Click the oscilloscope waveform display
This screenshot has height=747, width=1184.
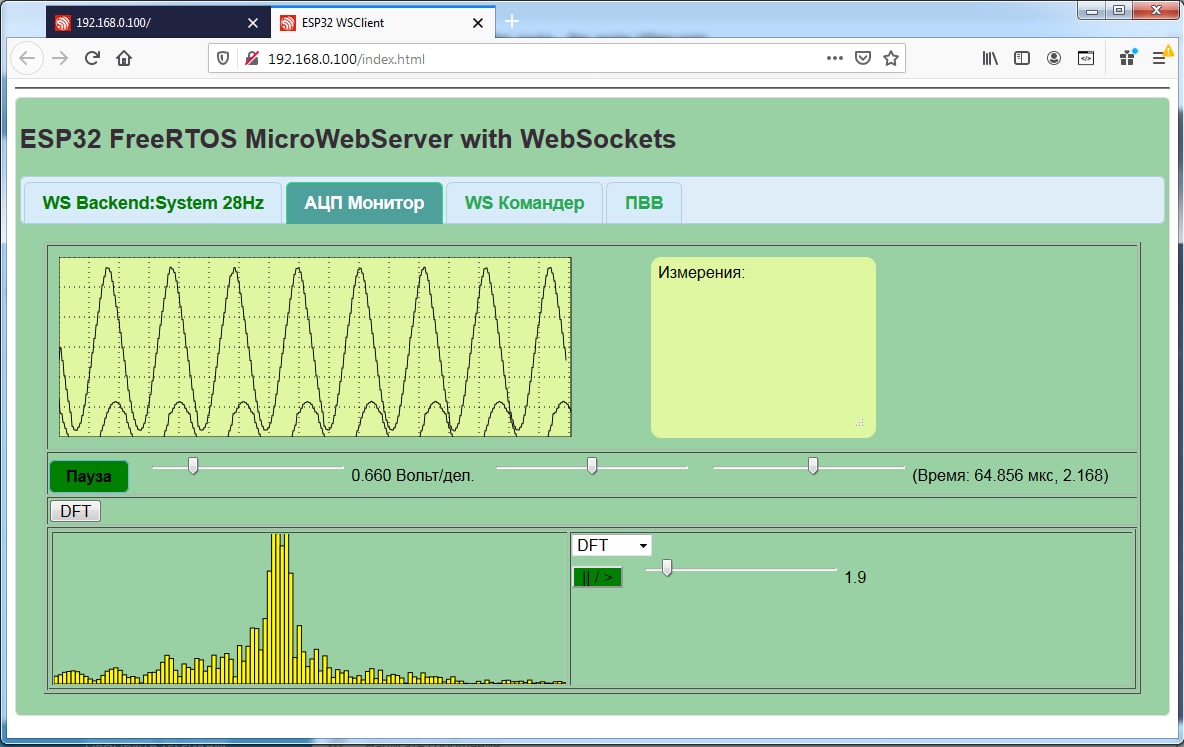[316, 347]
